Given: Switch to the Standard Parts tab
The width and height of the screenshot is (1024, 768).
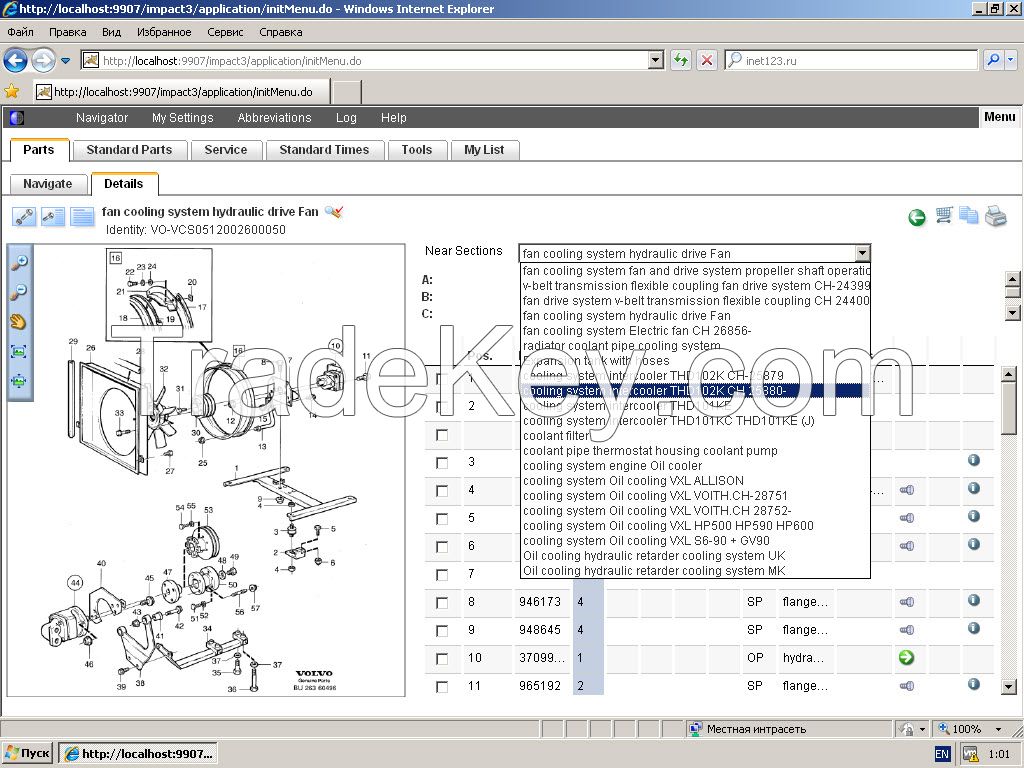Looking at the screenshot, I should tap(129, 150).
